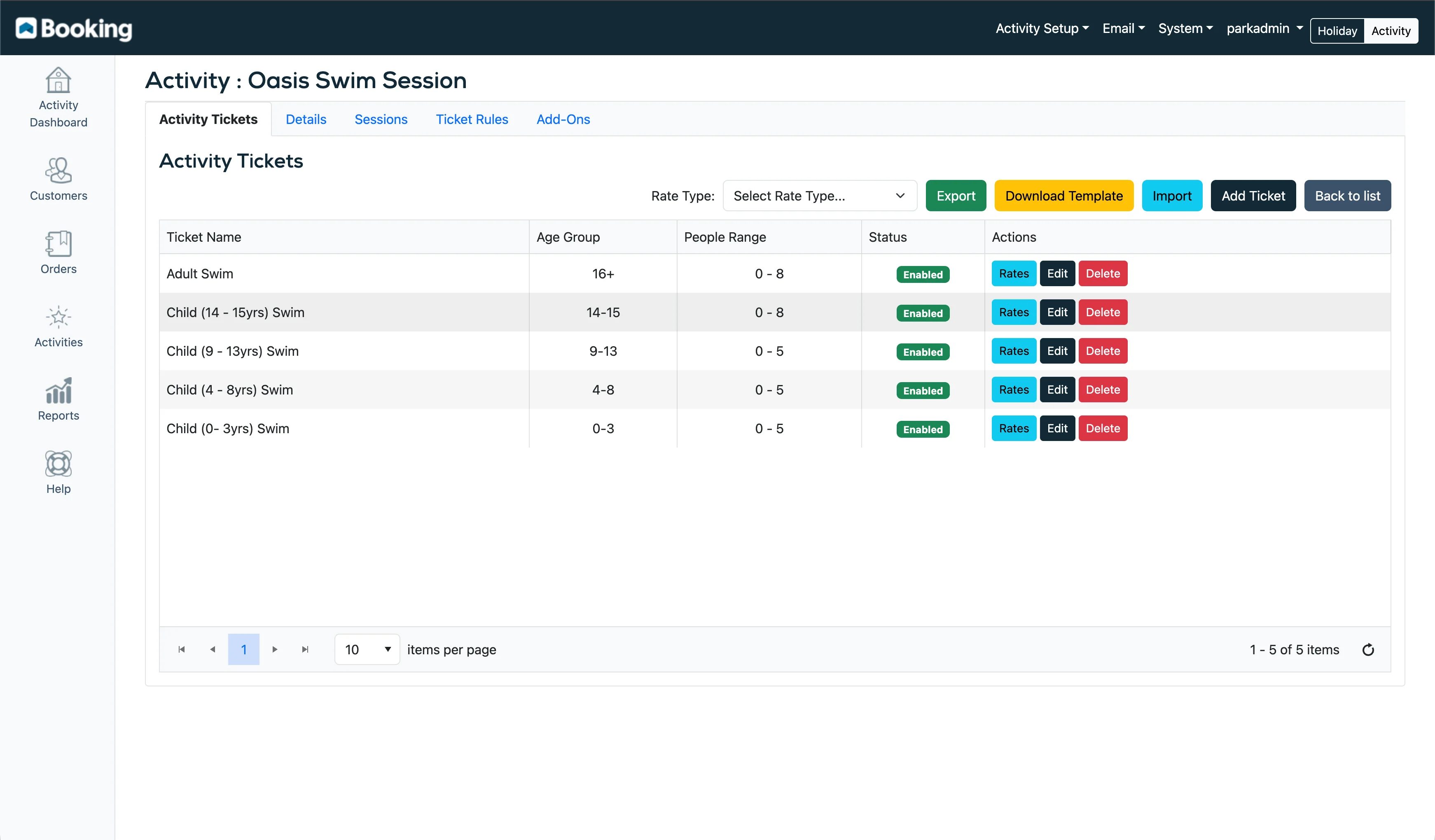Expand the Activity Setup menu

tap(1042, 28)
